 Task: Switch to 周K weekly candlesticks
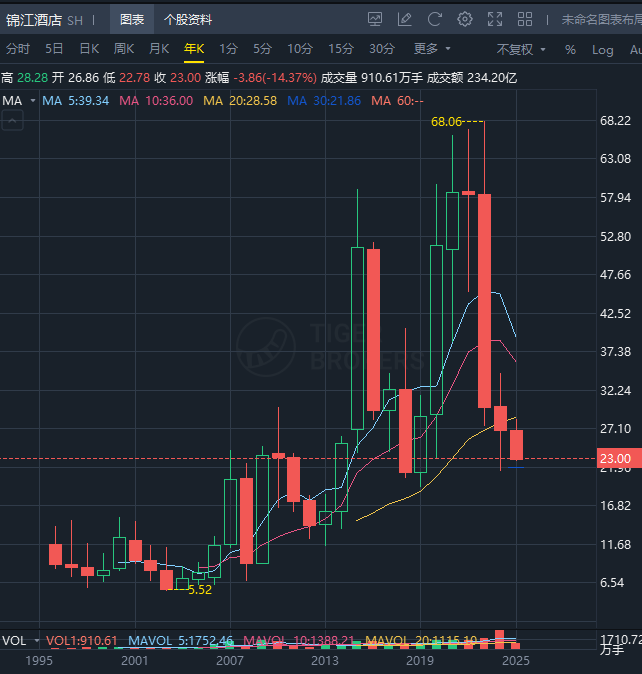click(x=124, y=49)
